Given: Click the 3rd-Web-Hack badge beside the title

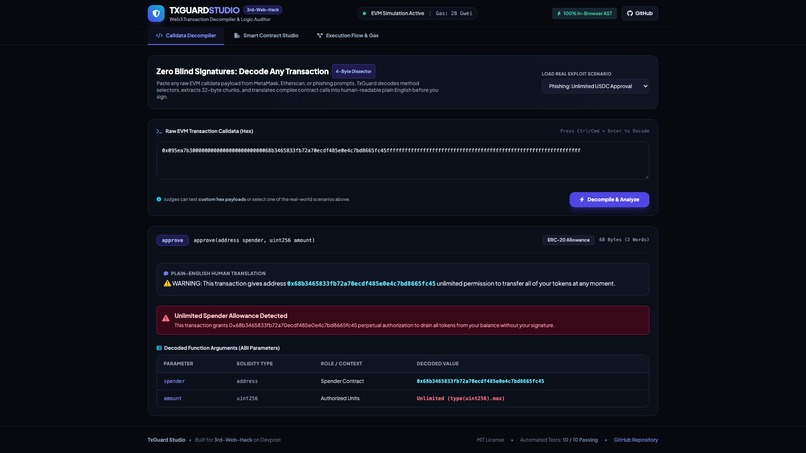Looking at the screenshot, I should point(263,10).
